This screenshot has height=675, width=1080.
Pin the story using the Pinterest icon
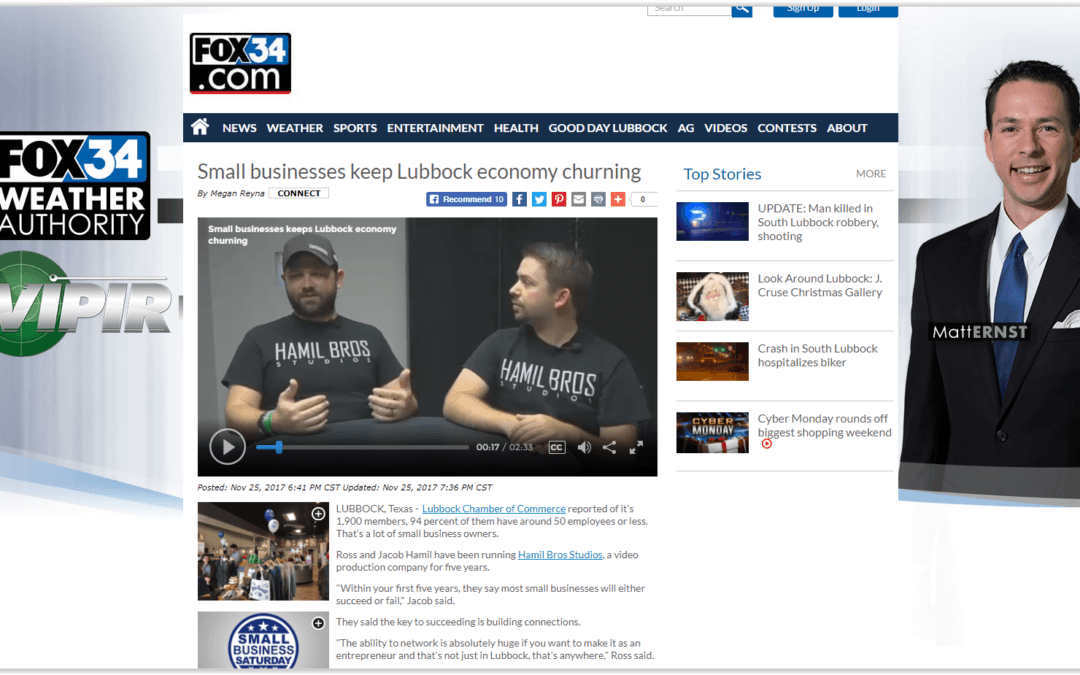[x=559, y=199]
